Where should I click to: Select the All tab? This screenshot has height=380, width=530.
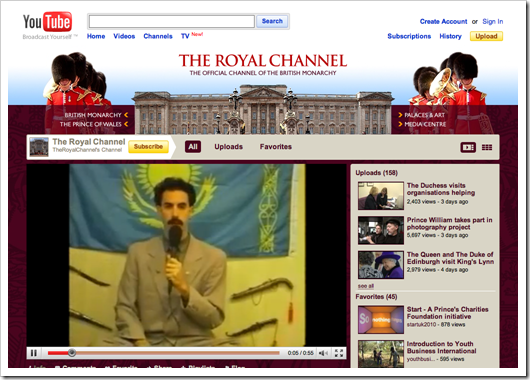pos(193,147)
